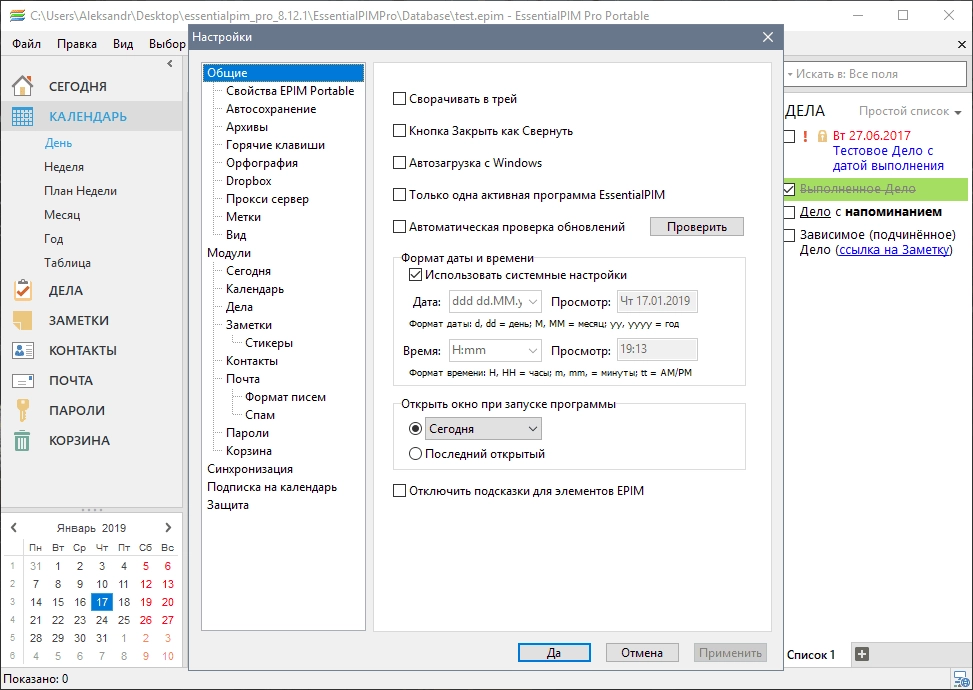This screenshot has height=690, width=973.
Task: Toggle only one active EssentialPIM instance
Action: (x=400, y=195)
